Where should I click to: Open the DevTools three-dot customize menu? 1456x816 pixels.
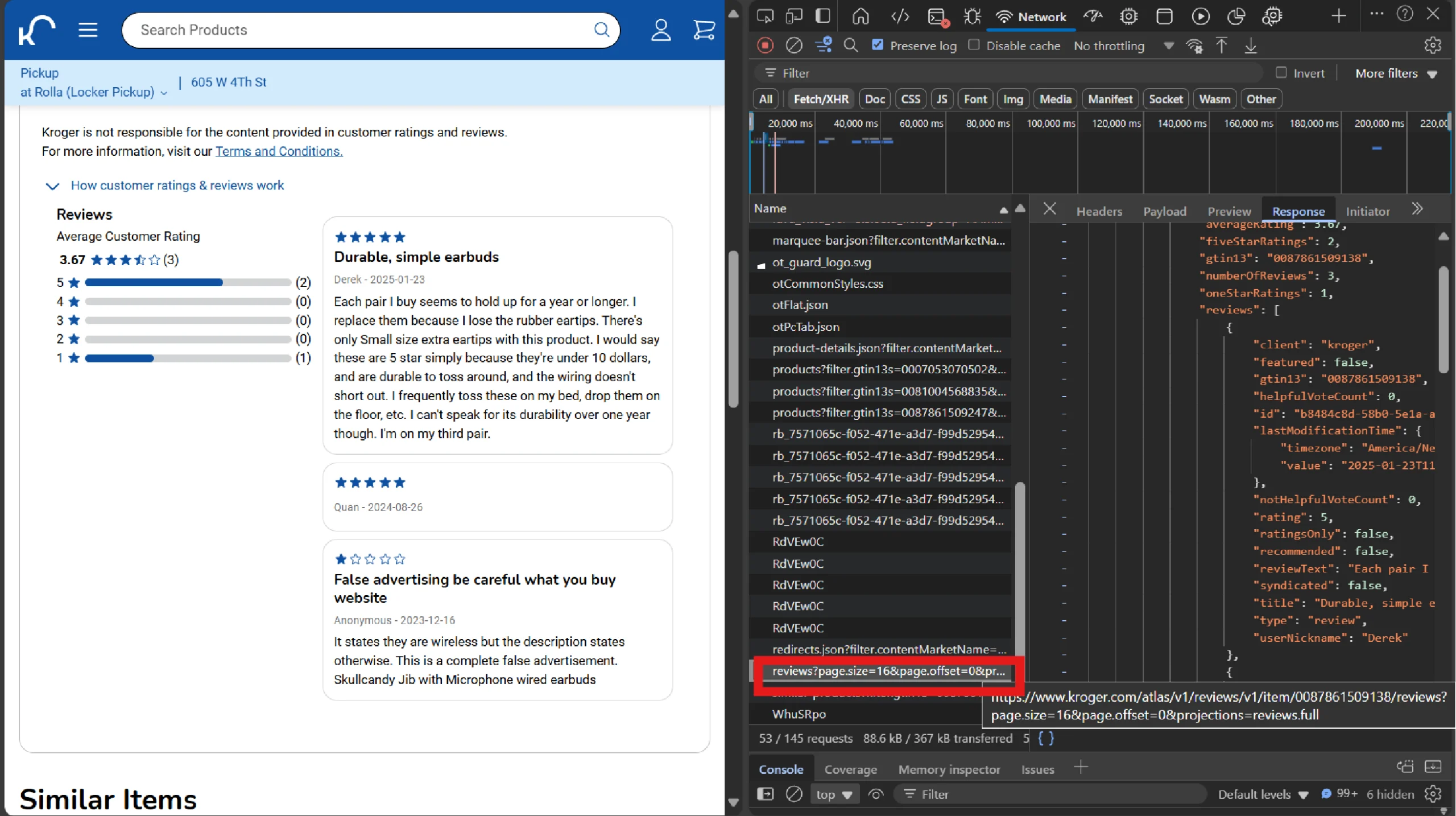coord(1377,15)
